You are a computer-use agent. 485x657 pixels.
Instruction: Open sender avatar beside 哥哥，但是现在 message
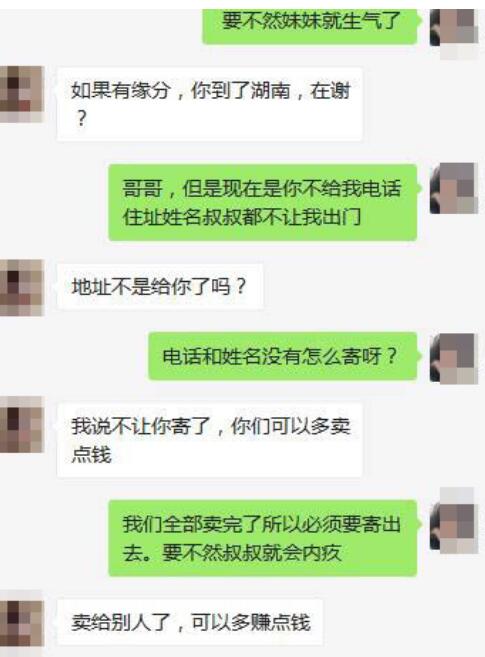[x=454, y=188]
